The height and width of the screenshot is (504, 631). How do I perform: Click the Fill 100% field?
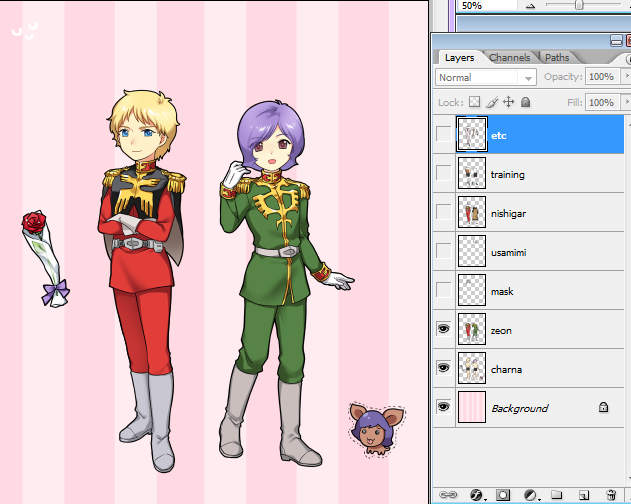coord(601,102)
